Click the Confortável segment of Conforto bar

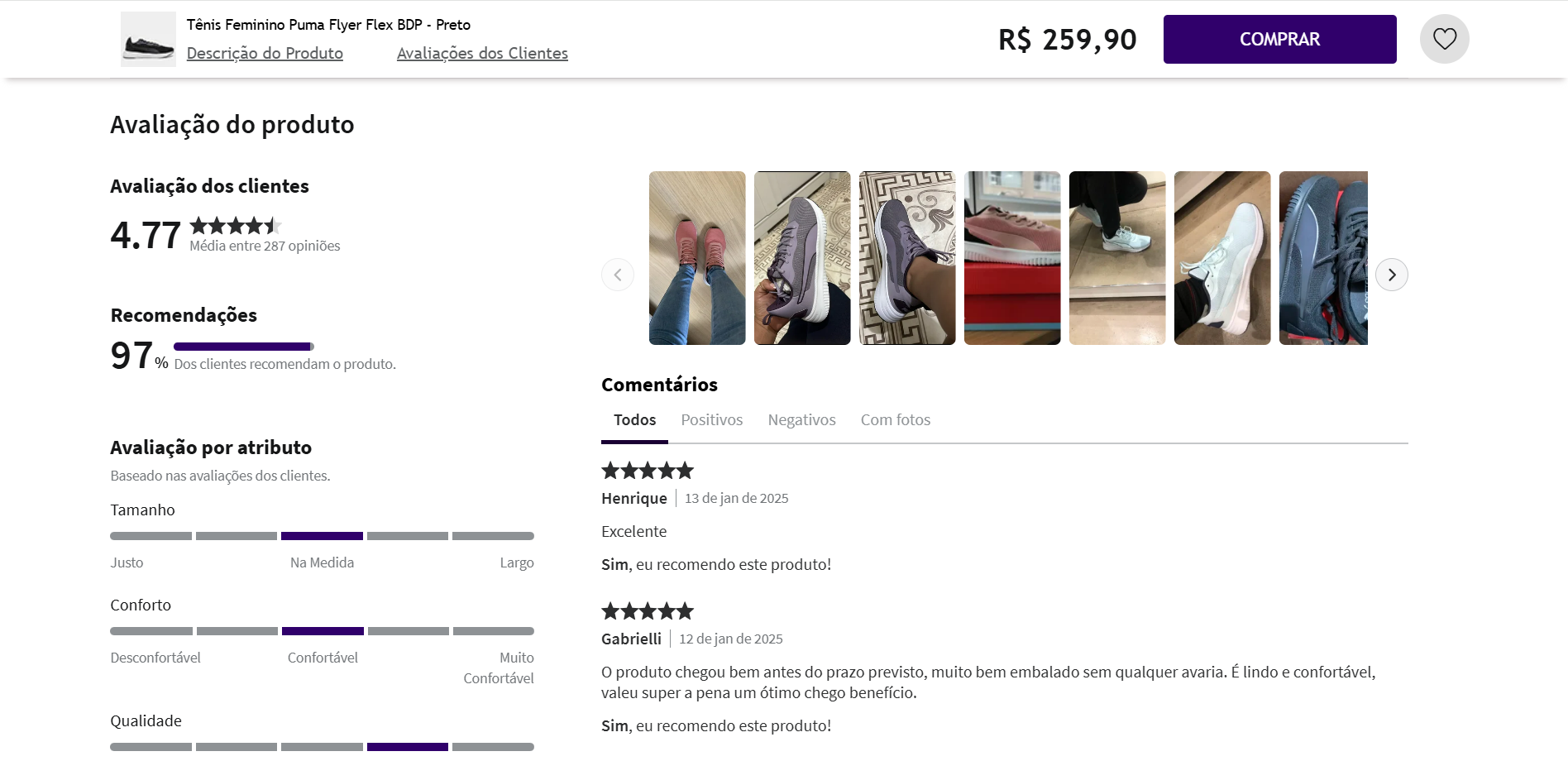(322, 630)
